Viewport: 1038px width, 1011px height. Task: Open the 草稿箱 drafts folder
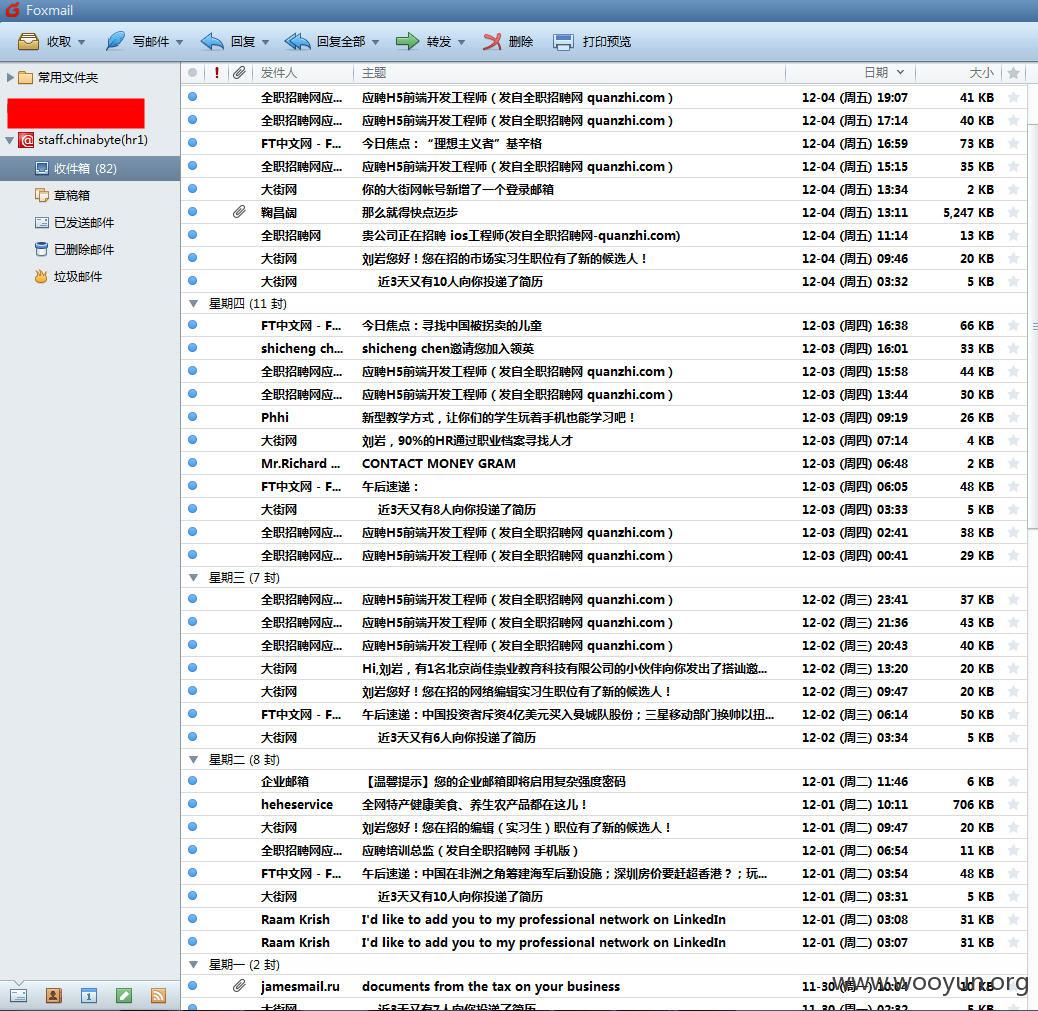(x=71, y=195)
